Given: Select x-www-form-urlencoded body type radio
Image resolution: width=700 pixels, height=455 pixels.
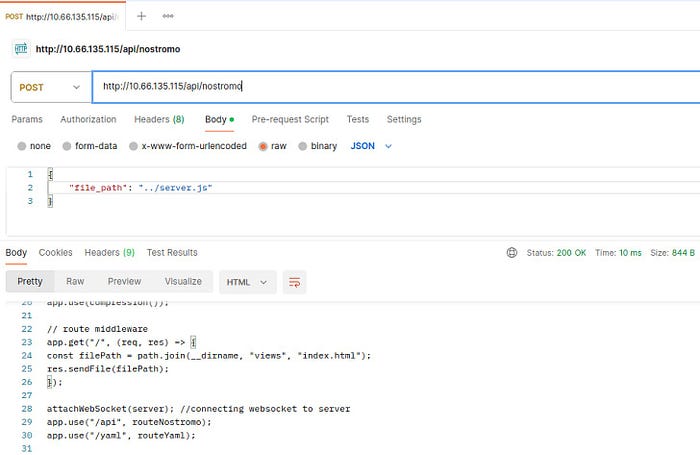Looking at the screenshot, I should click(133, 146).
